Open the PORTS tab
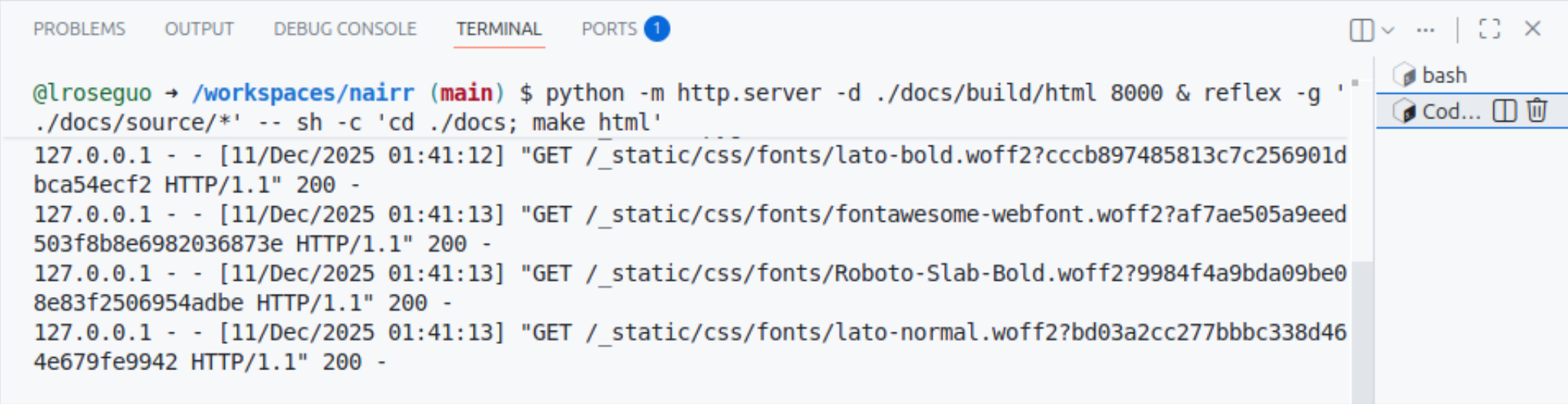1568x404 pixels. pyautogui.click(x=625, y=29)
